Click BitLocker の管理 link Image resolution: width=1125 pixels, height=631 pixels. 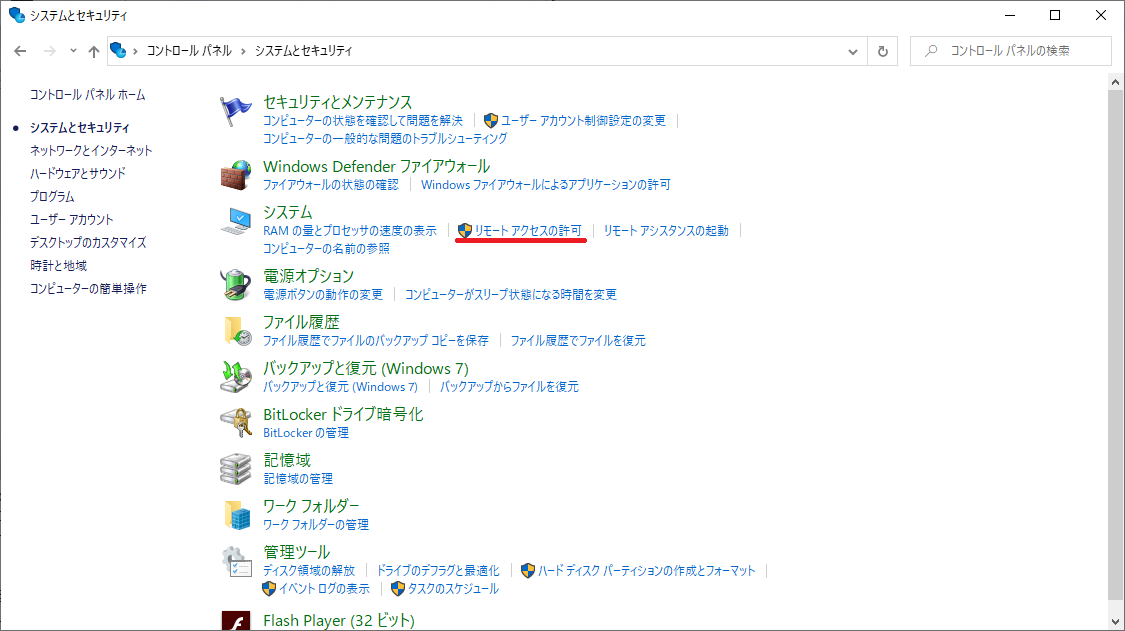point(306,432)
